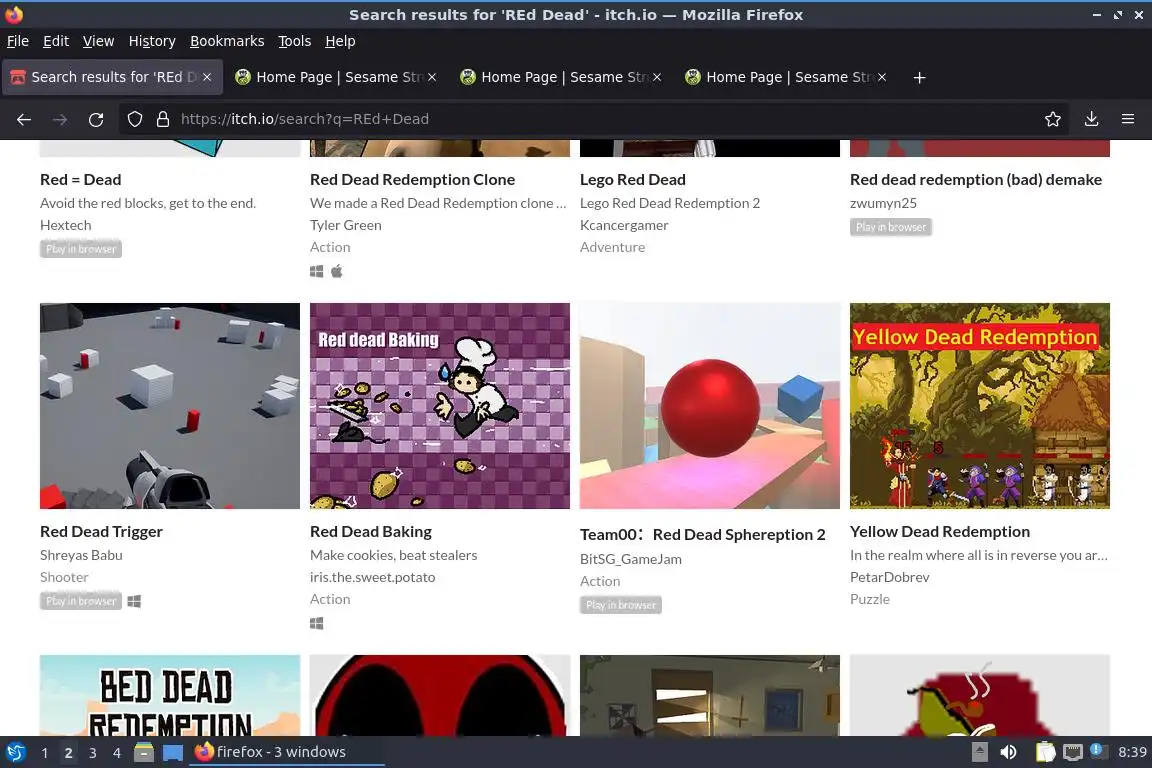Click the 'Bed Dead Redemption' thumbnail
Viewport: 1152px width, 768px height.
170,695
